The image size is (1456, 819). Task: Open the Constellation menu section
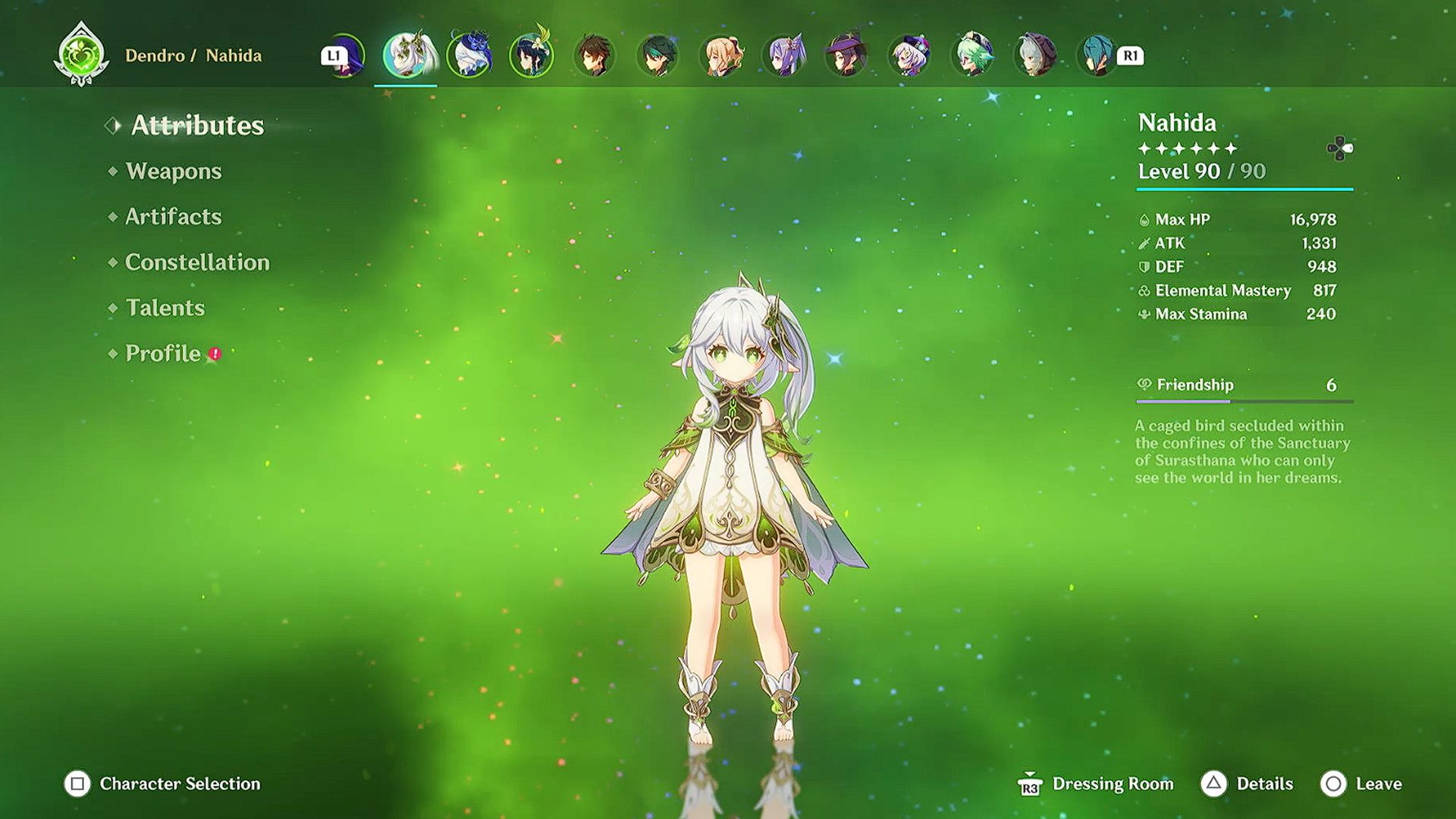coord(197,262)
